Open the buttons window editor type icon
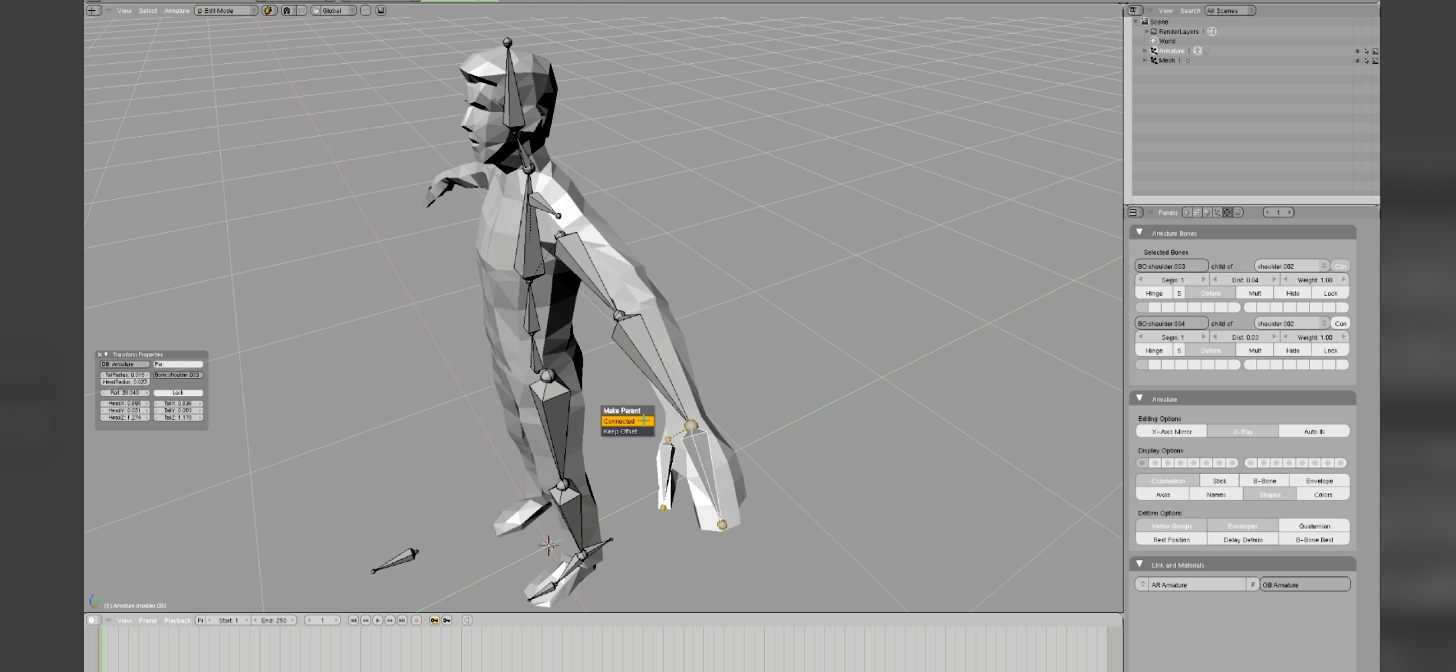 coord(1134,212)
